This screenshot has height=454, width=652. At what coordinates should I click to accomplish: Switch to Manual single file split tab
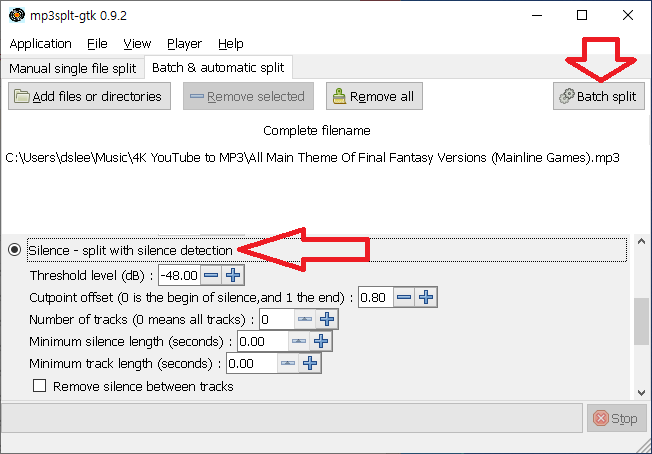tap(74, 68)
